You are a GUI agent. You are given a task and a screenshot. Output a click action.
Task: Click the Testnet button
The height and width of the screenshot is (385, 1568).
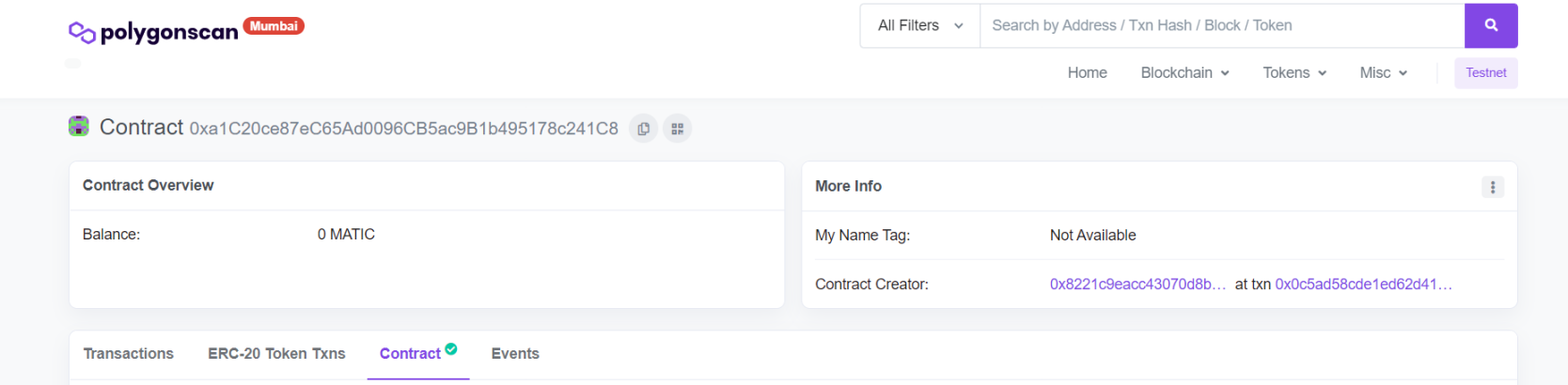pyautogui.click(x=1485, y=73)
